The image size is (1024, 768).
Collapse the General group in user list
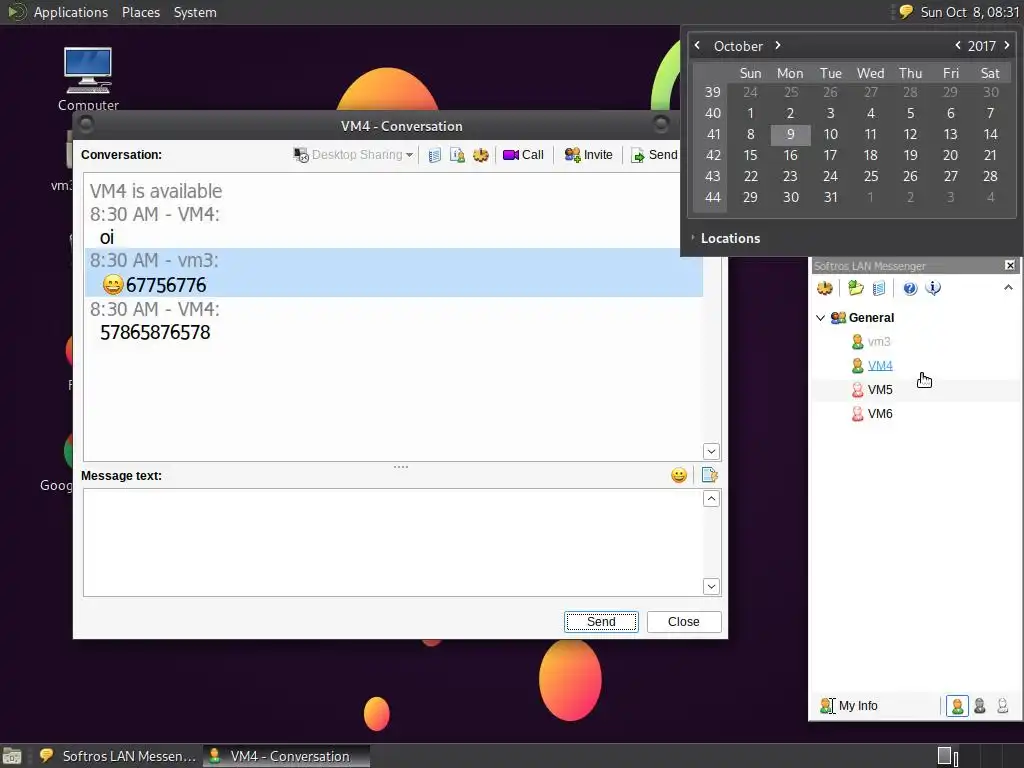click(x=820, y=317)
